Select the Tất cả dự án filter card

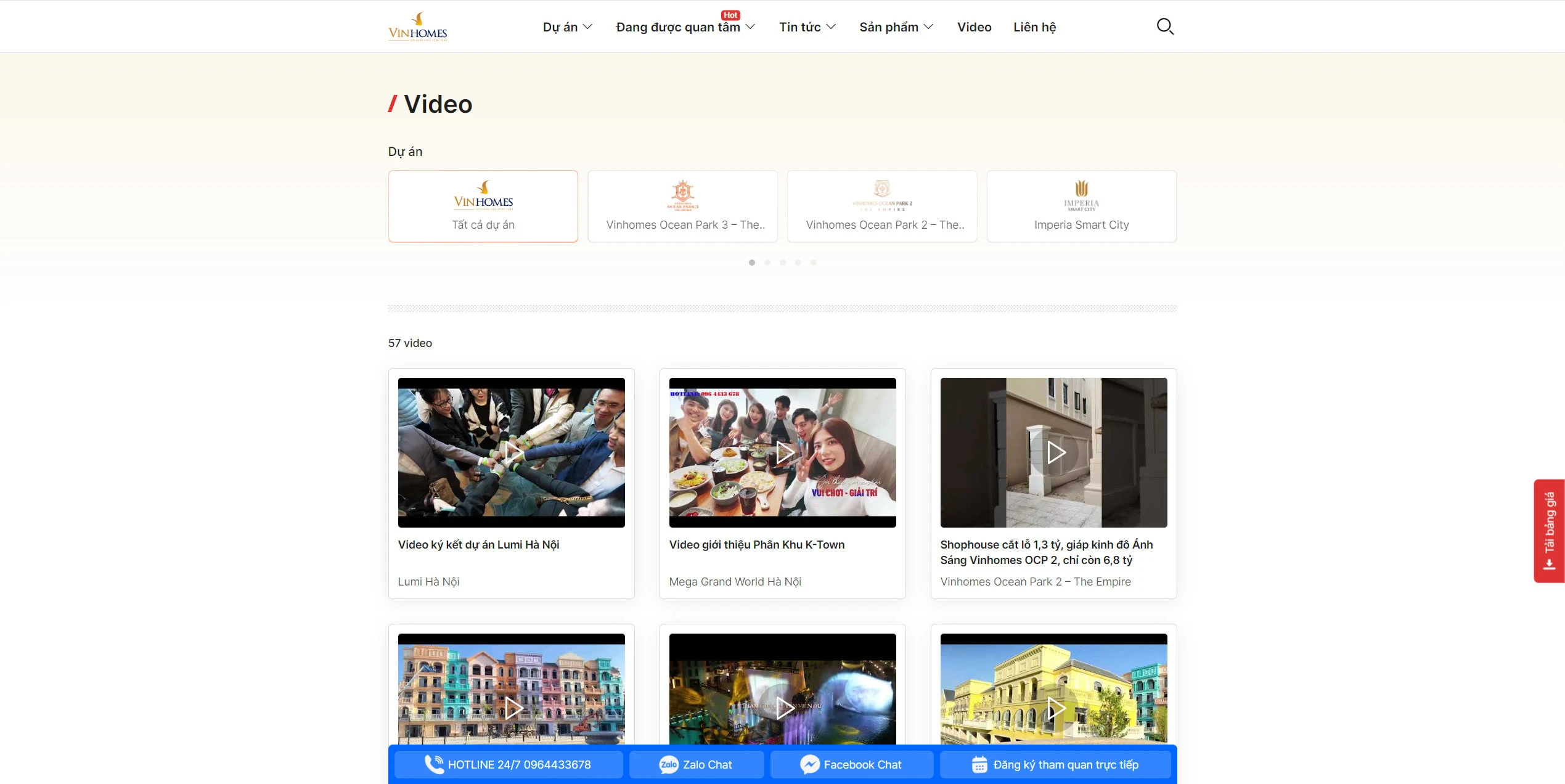483,206
